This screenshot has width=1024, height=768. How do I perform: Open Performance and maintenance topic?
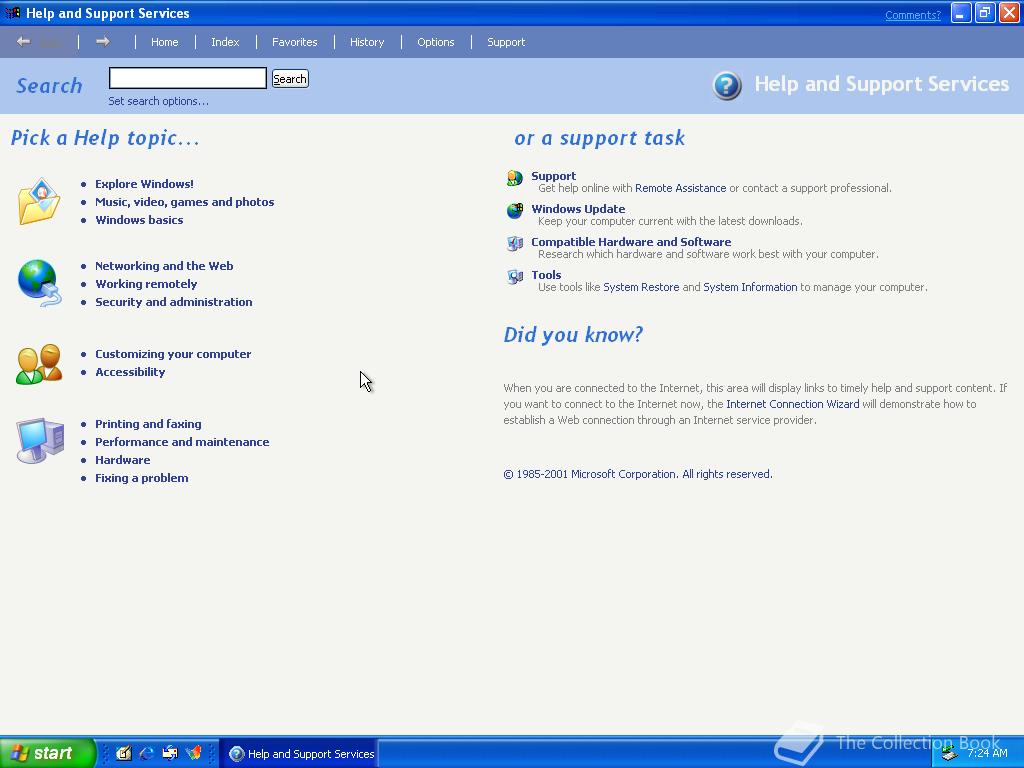coord(182,442)
